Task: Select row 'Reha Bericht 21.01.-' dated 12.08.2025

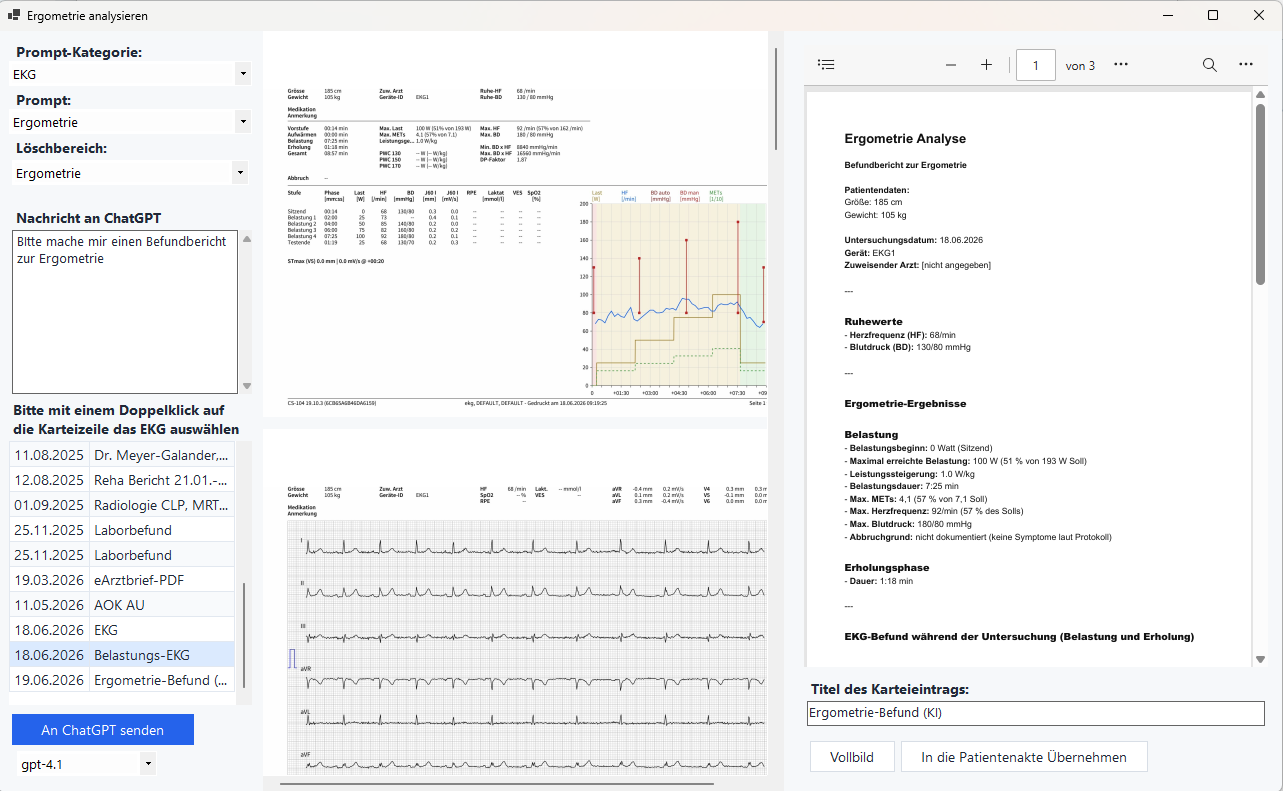Action: coord(122,480)
